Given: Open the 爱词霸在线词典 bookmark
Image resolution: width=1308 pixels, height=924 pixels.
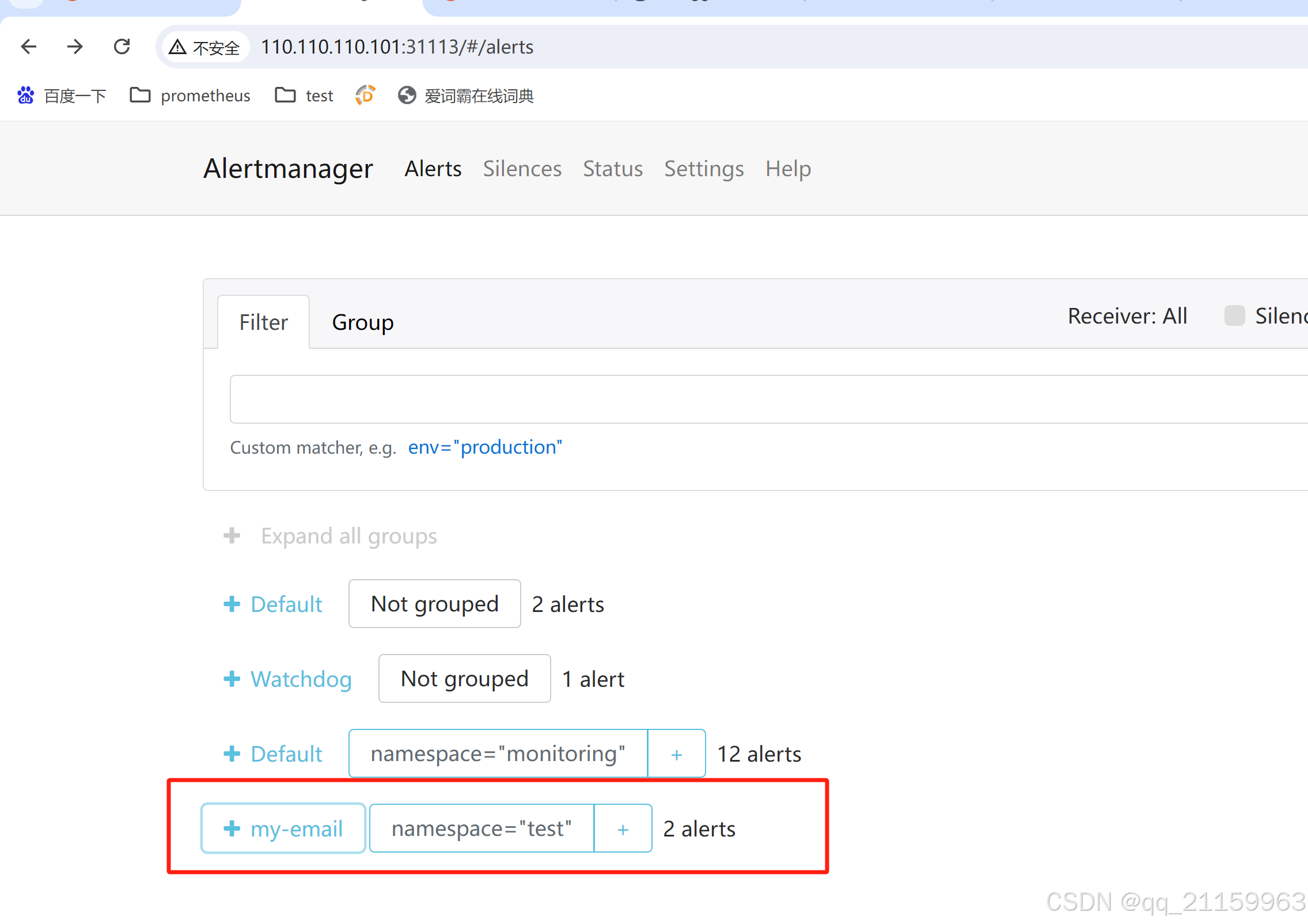Looking at the screenshot, I should (x=465, y=96).
